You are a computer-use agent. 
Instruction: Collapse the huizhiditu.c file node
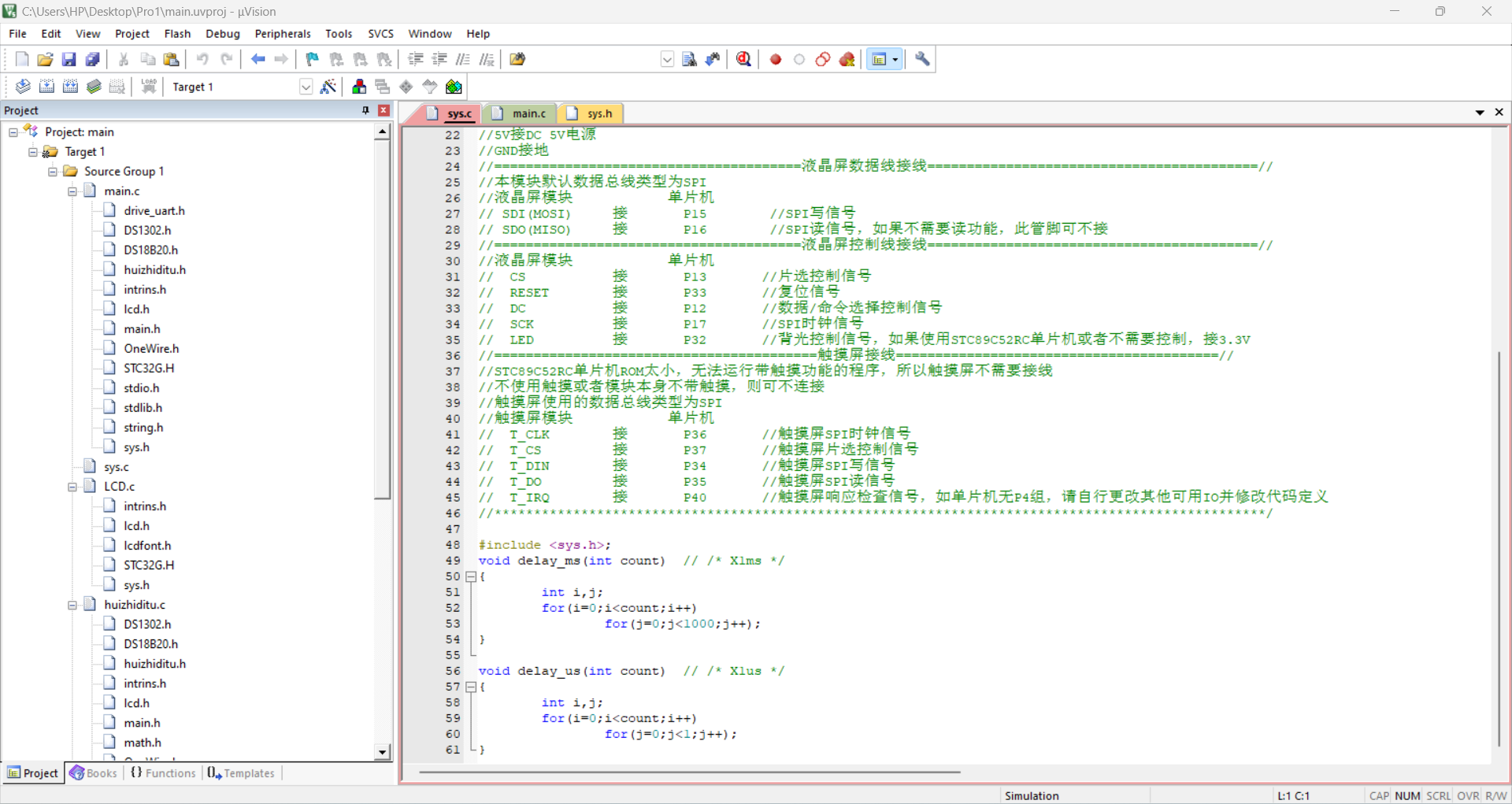pos(72,605)
